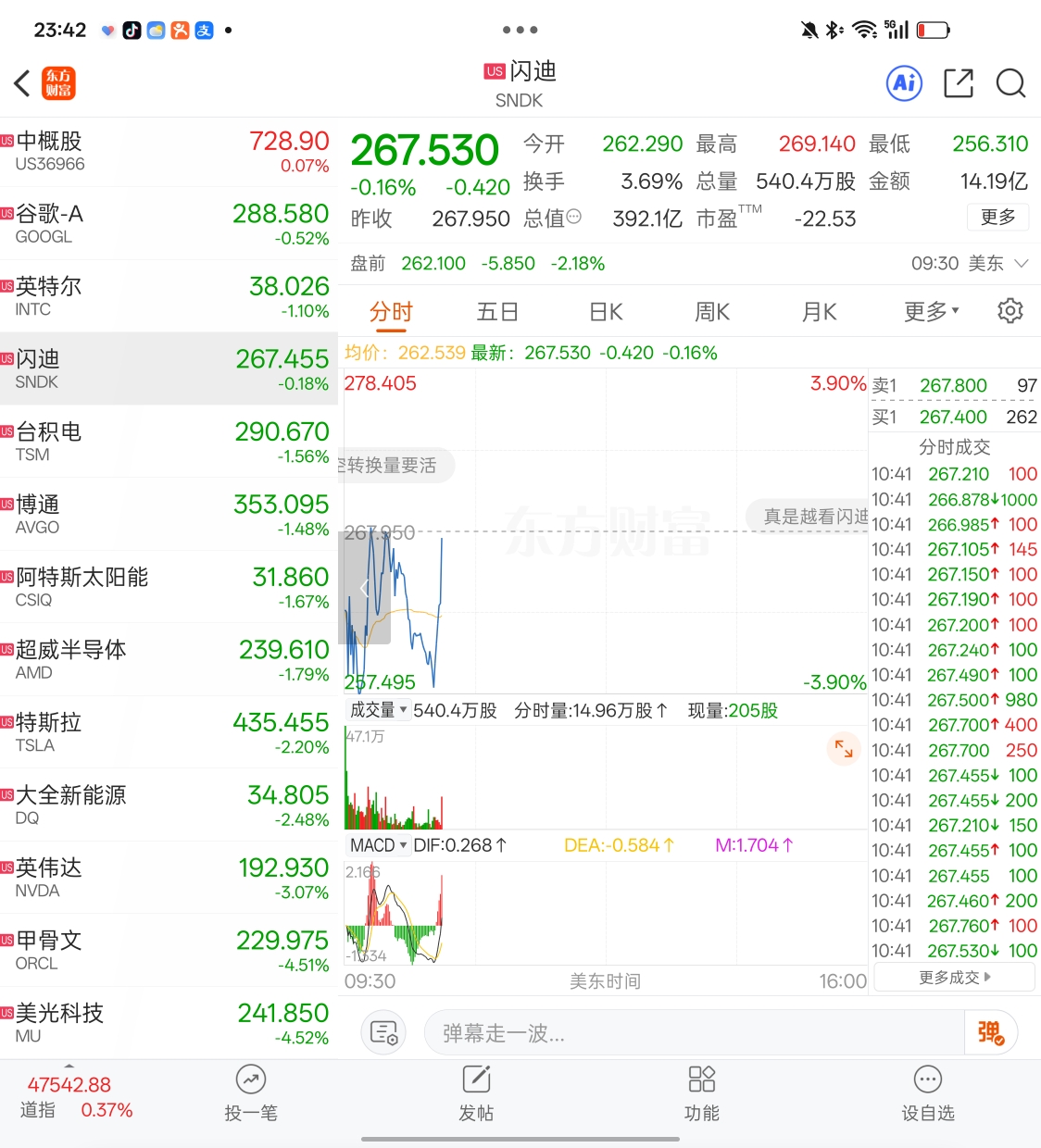This screenshot has height=1148, width=1041.
Task: Open the status bar battery icon
Action: [933, 31]
